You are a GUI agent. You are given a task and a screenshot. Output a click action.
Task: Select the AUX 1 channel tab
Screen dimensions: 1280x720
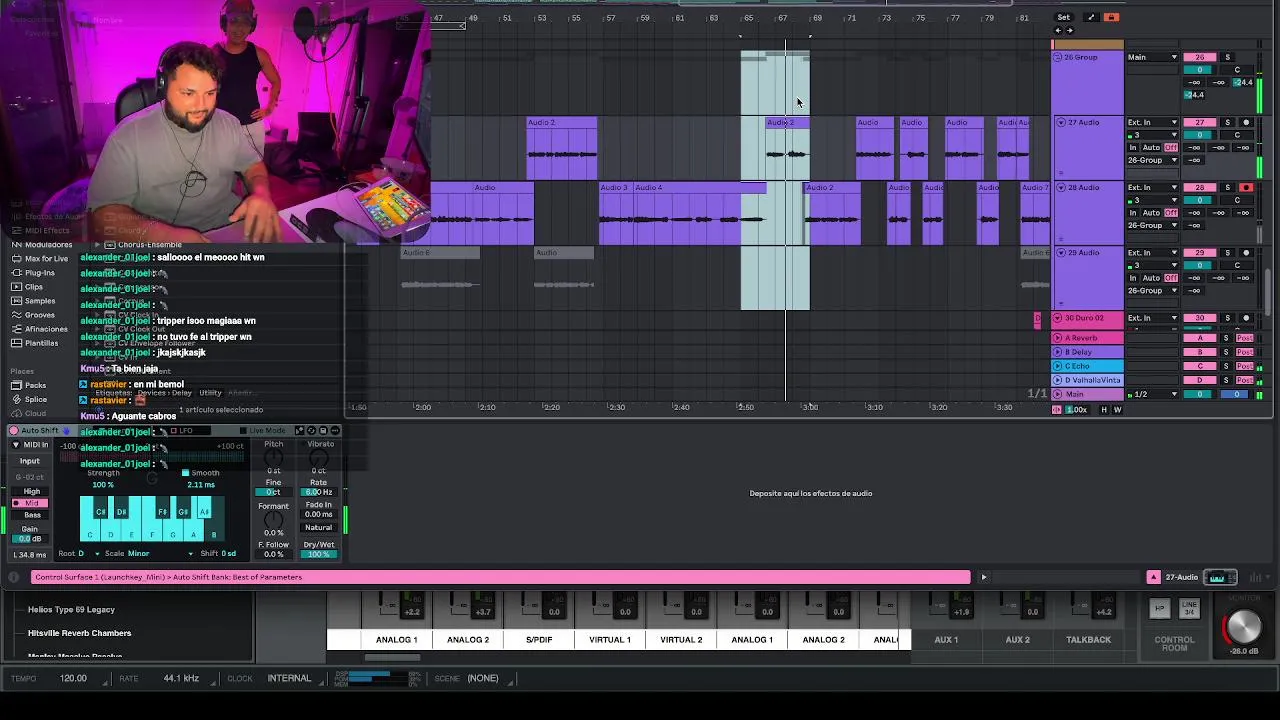coord(946,639)
